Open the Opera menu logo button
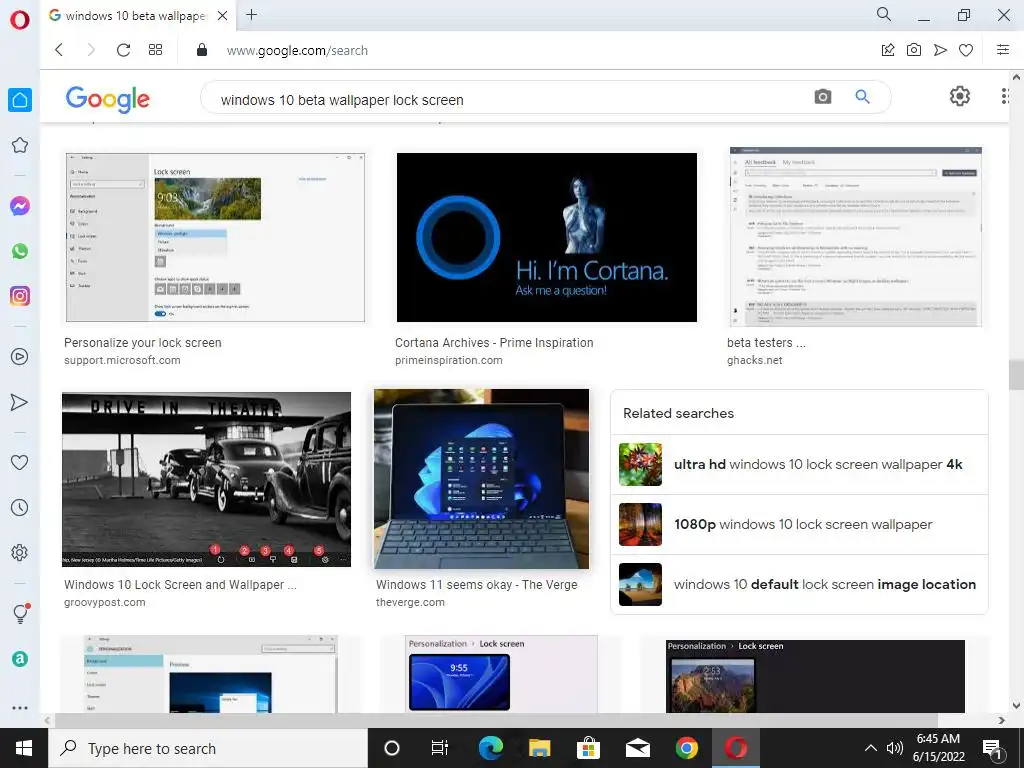The image size is (1024, 768). pos(20,20)
